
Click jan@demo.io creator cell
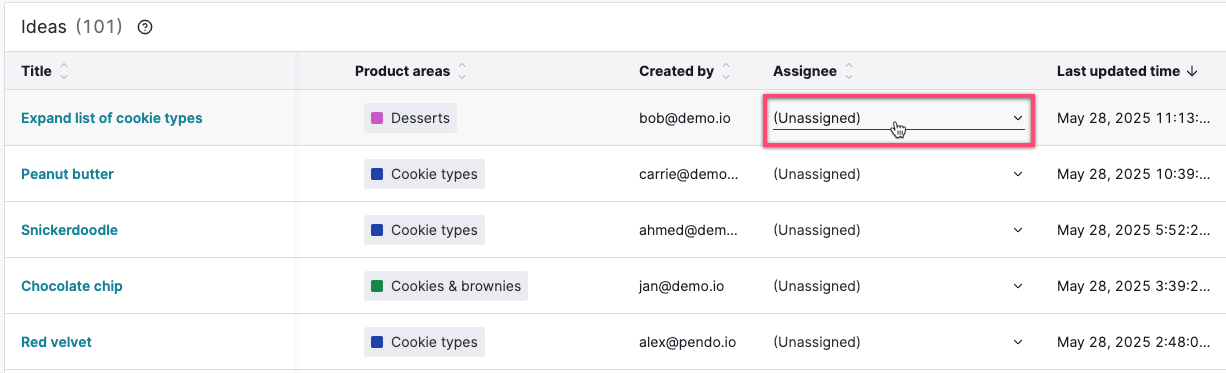682,286
